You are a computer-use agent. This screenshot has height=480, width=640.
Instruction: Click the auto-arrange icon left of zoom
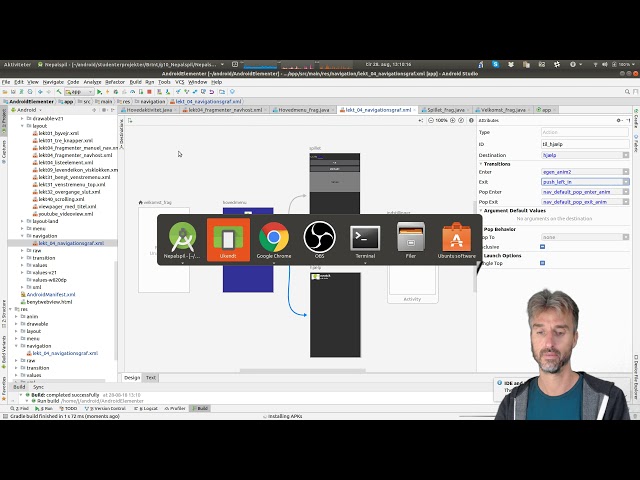pos(420,120)
